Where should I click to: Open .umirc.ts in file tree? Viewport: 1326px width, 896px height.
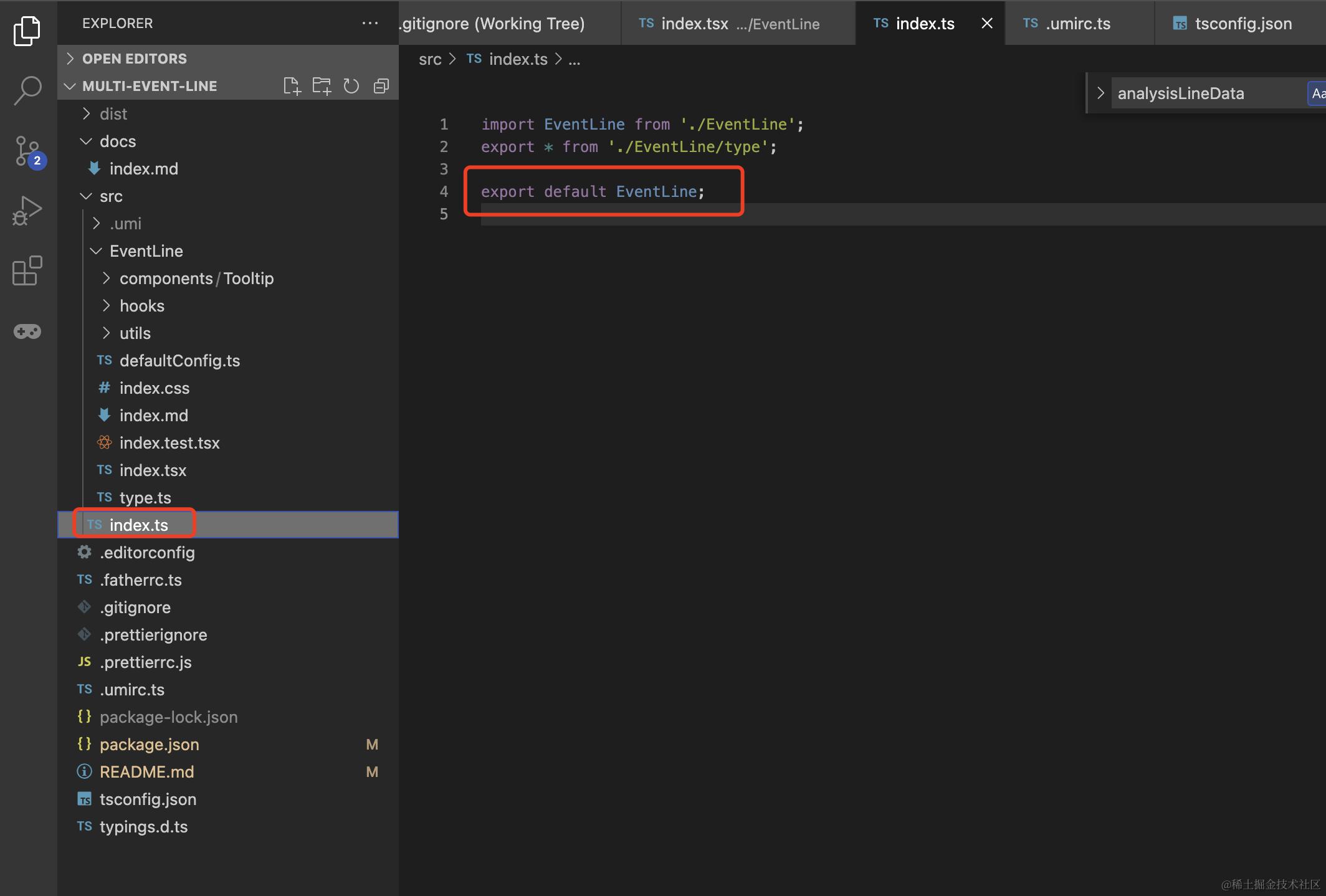click(228, 689)
